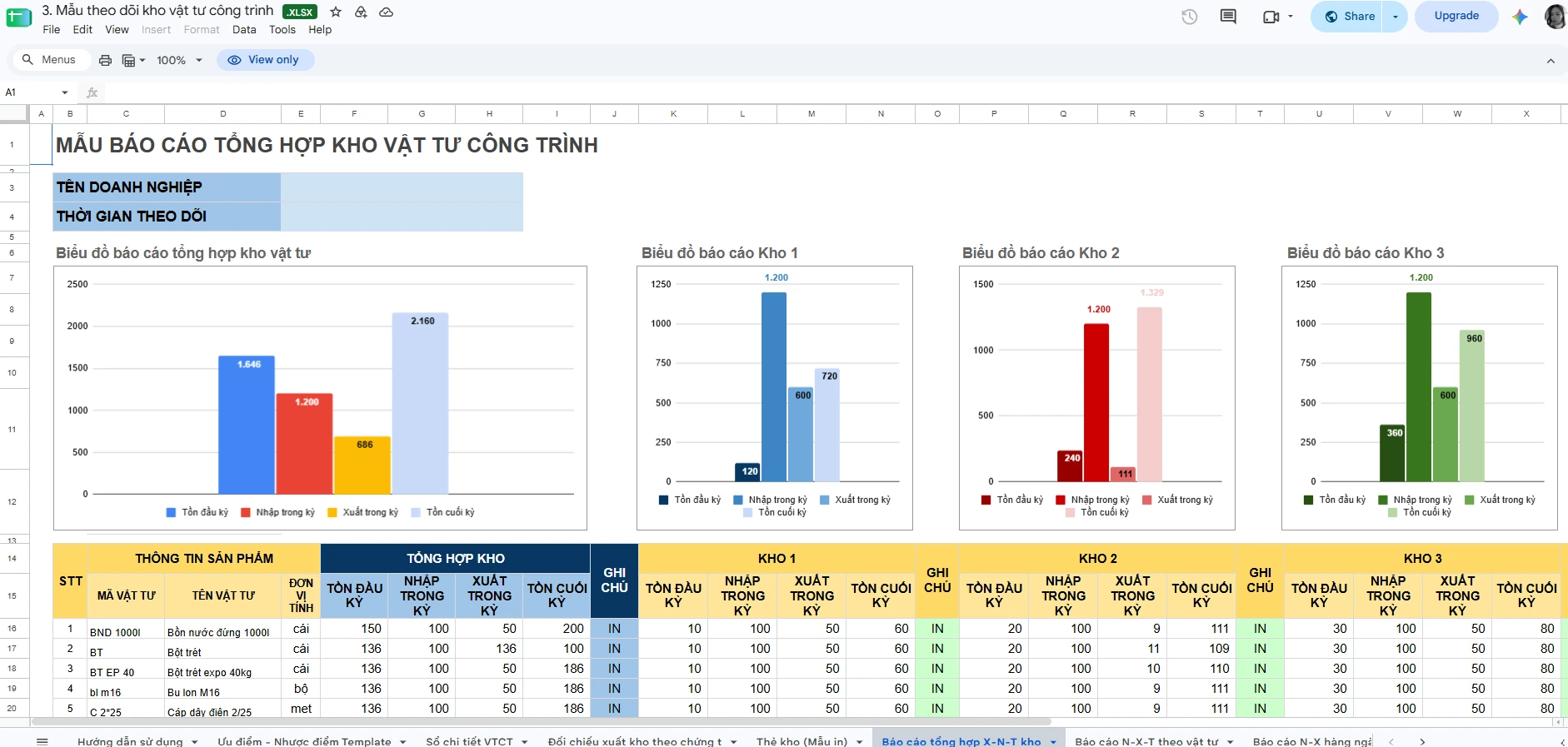Star the spreadsheet with the star icon

[x=336, y=12]
